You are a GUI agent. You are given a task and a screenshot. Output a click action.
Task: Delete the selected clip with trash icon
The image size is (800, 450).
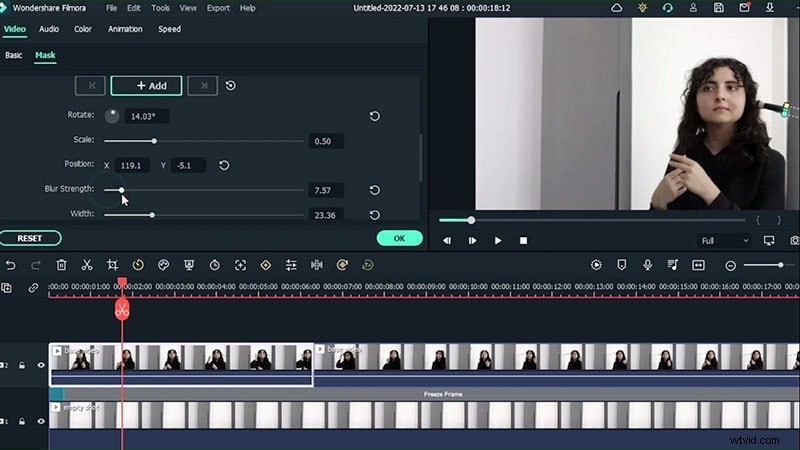point(61,265)
